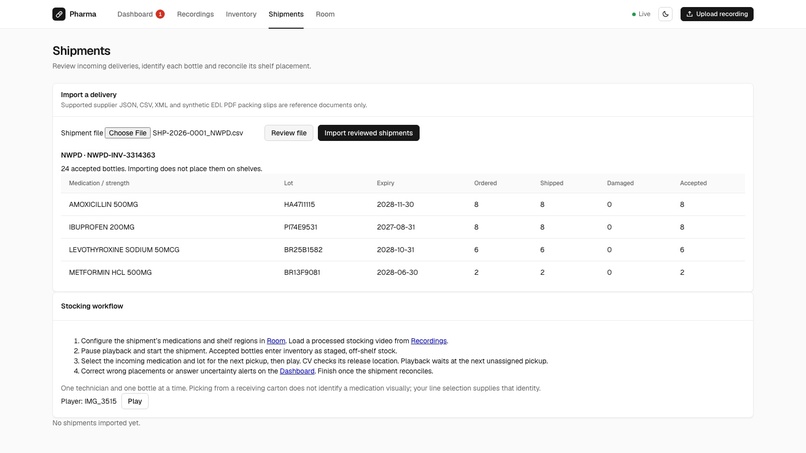Image resolution: width=806 pixels, height=453 pixels.
Task: Click the Pharma brand name
Action: 83,14
